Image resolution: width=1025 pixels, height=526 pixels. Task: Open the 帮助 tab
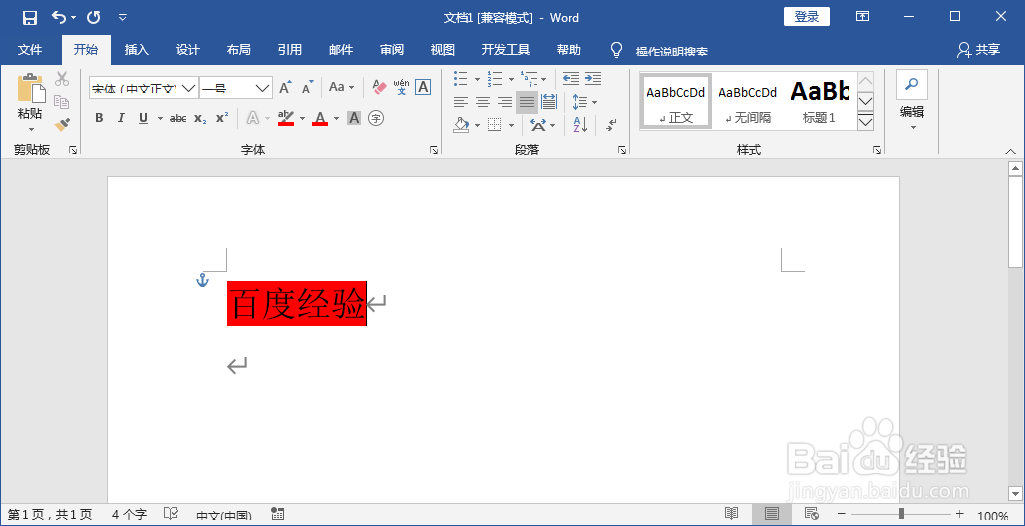pyautogui.click(x=568, y=50)
